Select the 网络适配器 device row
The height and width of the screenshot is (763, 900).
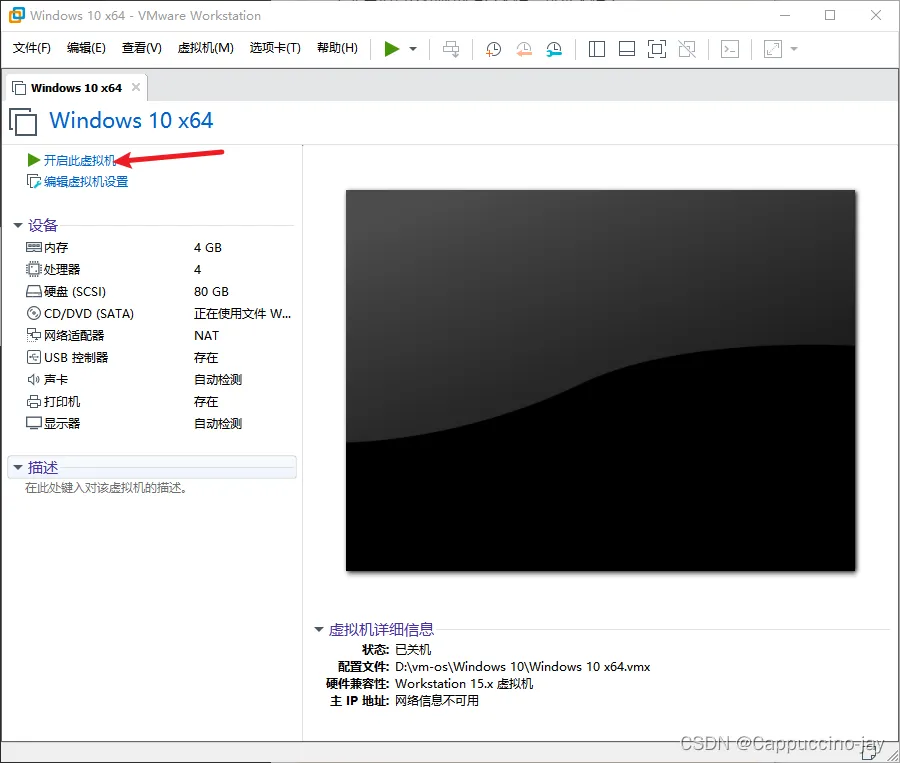pos(158,335)
